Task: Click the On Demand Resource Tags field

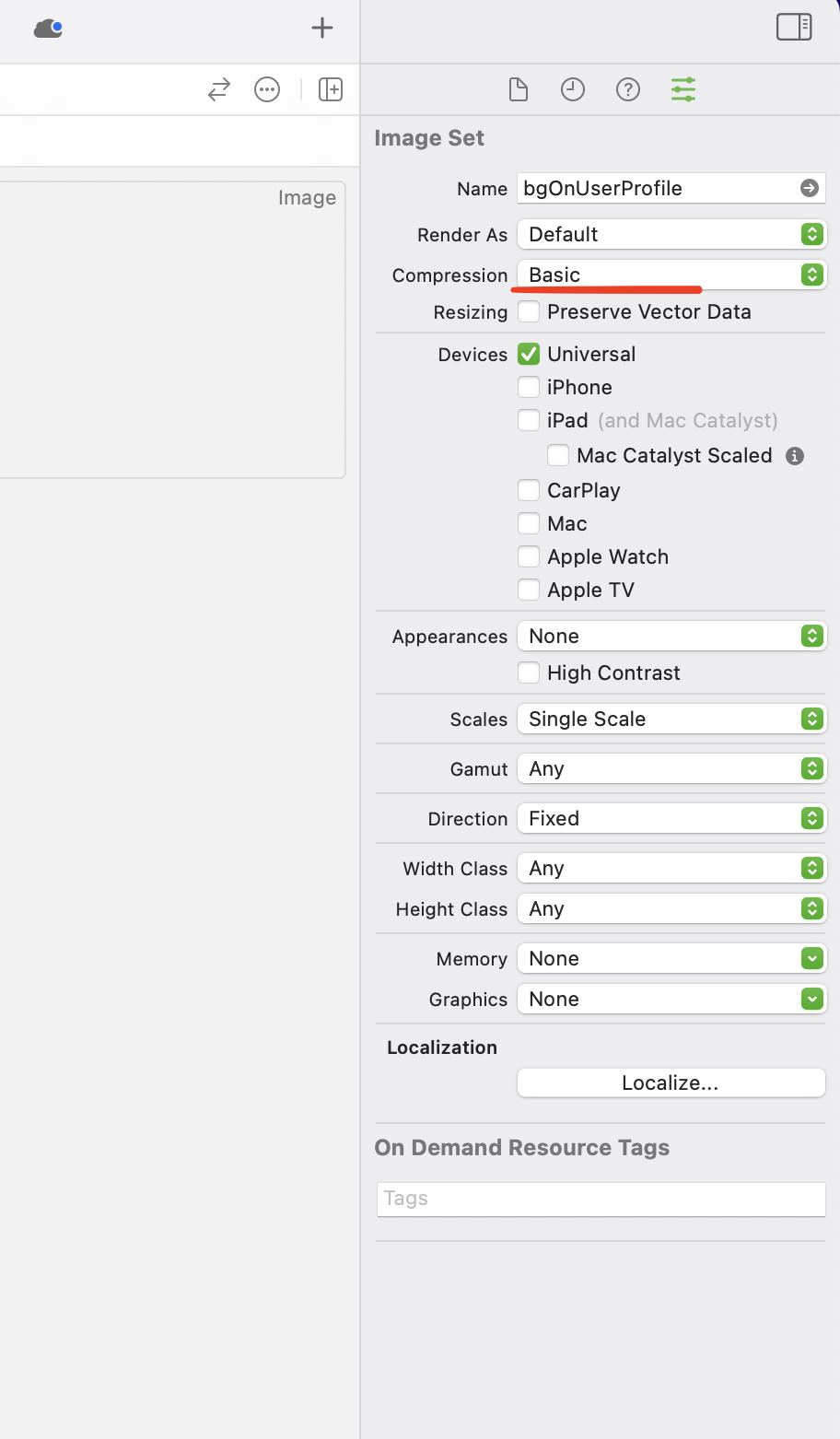Action: point(601,1199)
